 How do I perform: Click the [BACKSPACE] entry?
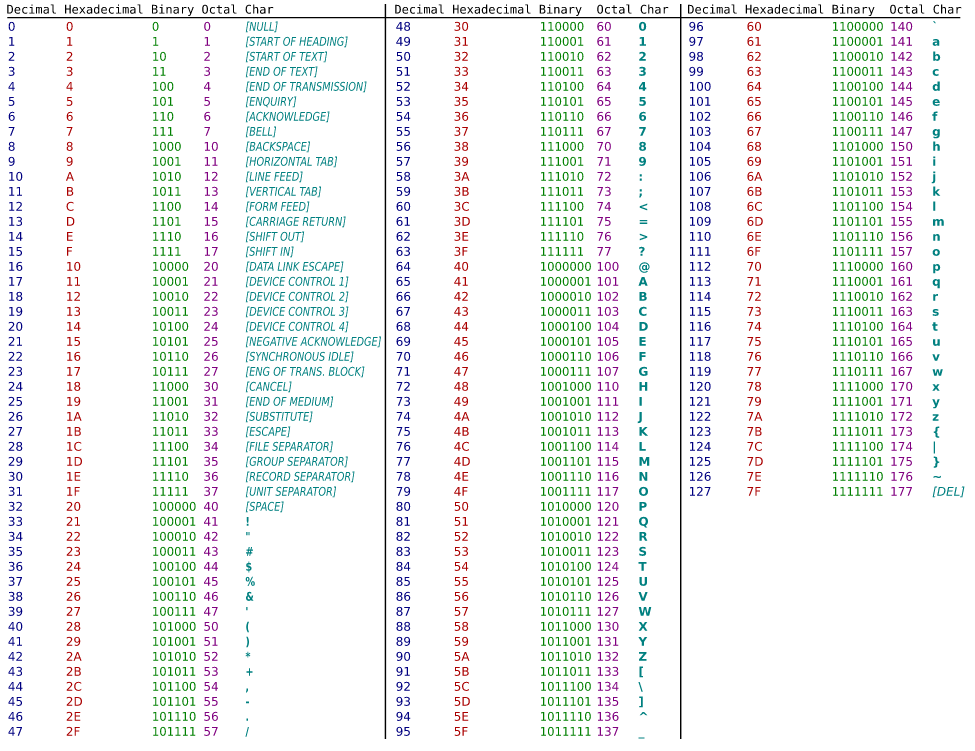pos(277,147)
